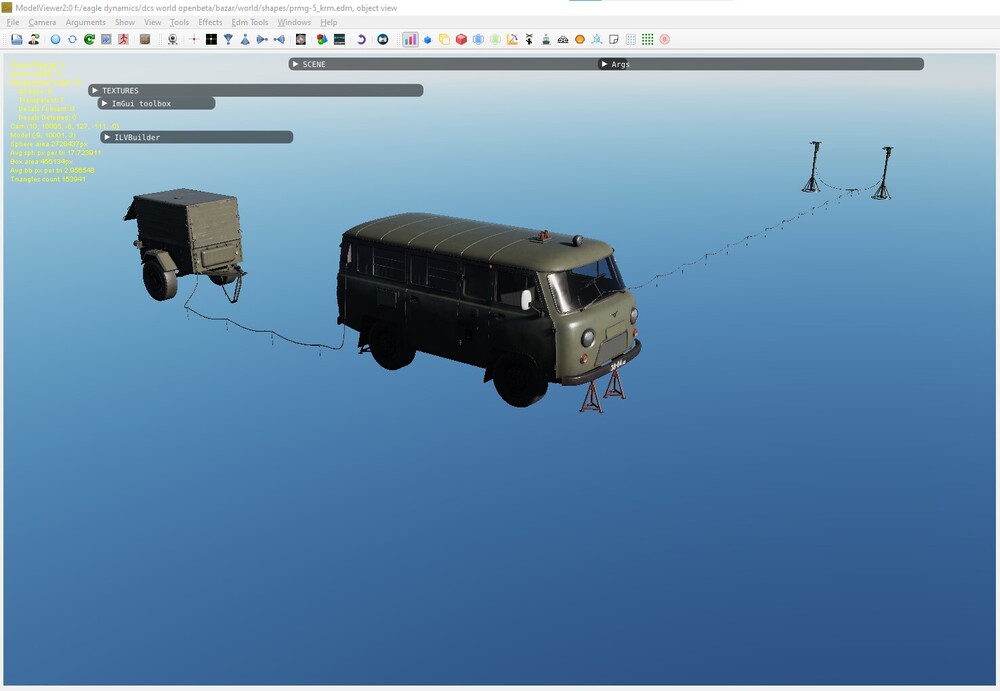The width and height of the screenshot is (1000, 691).
Task: Open the Camera menu
Action: pyautogui.click(x=42, y=22)
